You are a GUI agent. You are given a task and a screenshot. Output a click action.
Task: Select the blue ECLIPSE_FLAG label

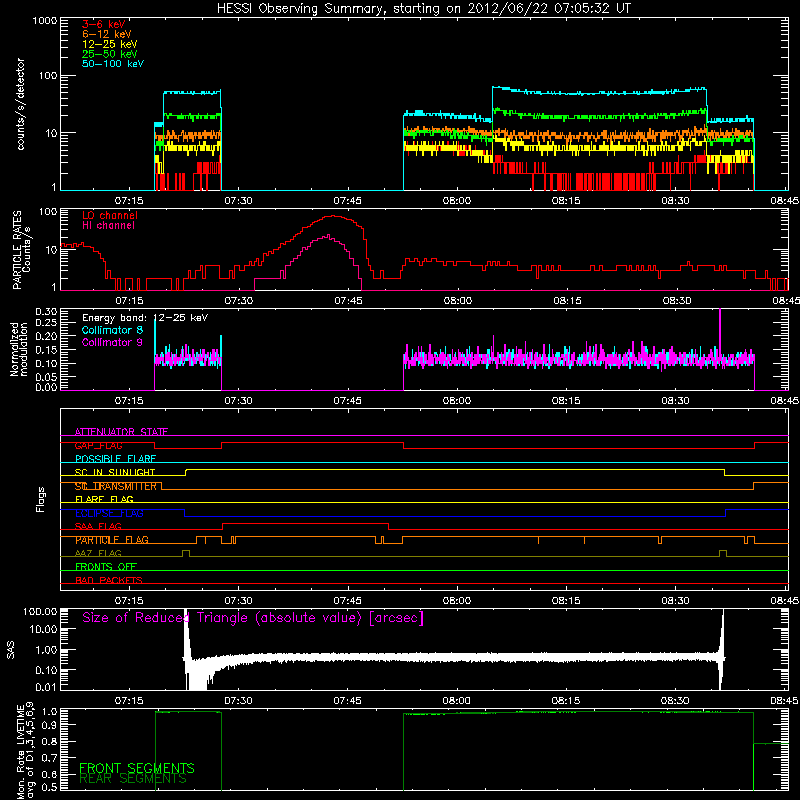click(109, 513)
